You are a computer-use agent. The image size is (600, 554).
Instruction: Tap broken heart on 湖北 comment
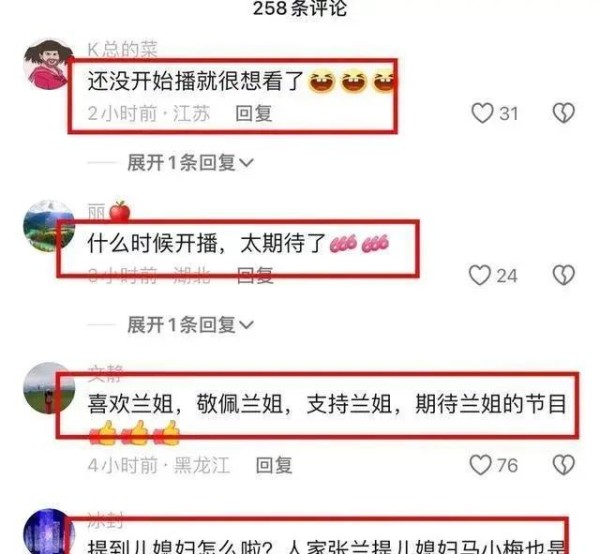[x=564, y=275]
